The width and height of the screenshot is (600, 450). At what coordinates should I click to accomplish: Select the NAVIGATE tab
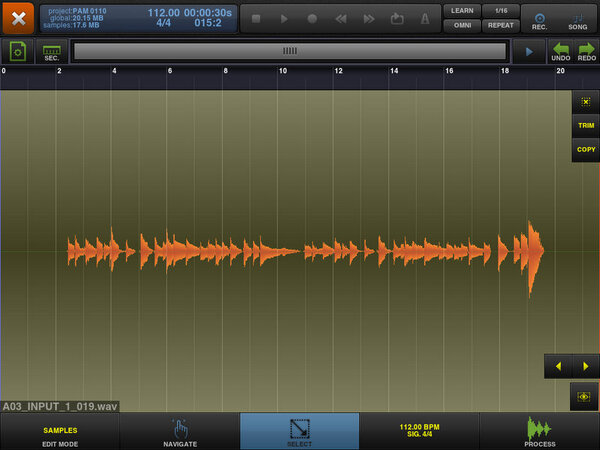(179, 431)
